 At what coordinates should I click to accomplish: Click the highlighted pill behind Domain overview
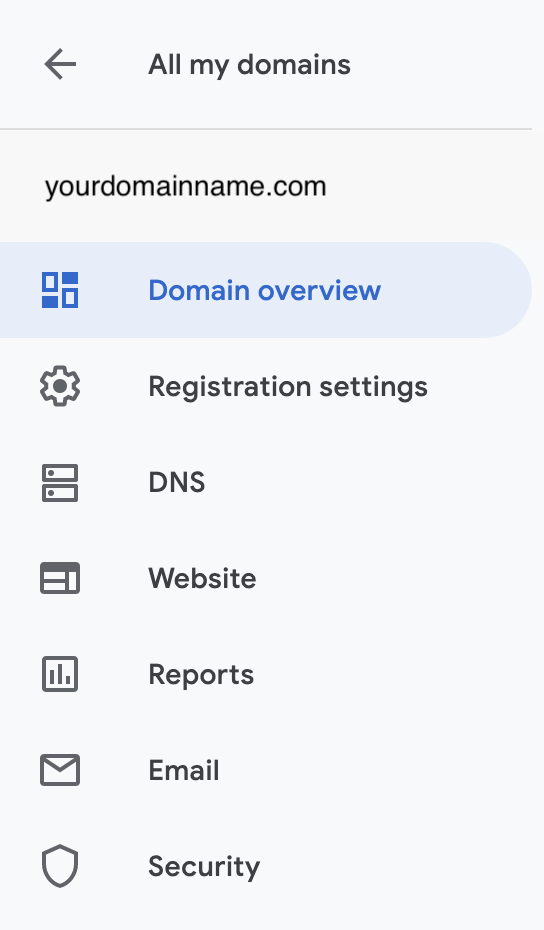point(266,290)
